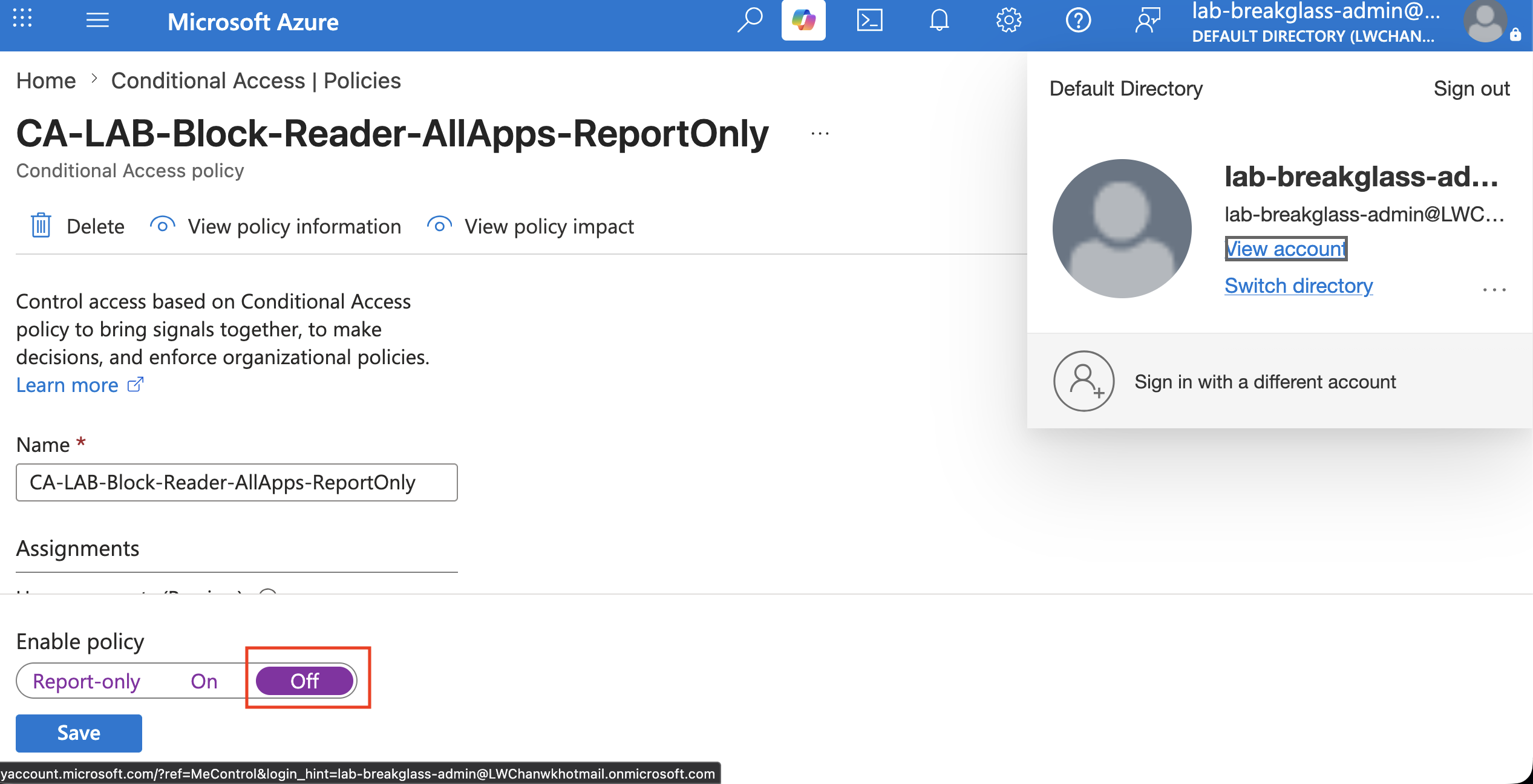Launch Cloud Shell terminal icon
The height and width of the screenshot is (784, 1533).
(870, 21)
